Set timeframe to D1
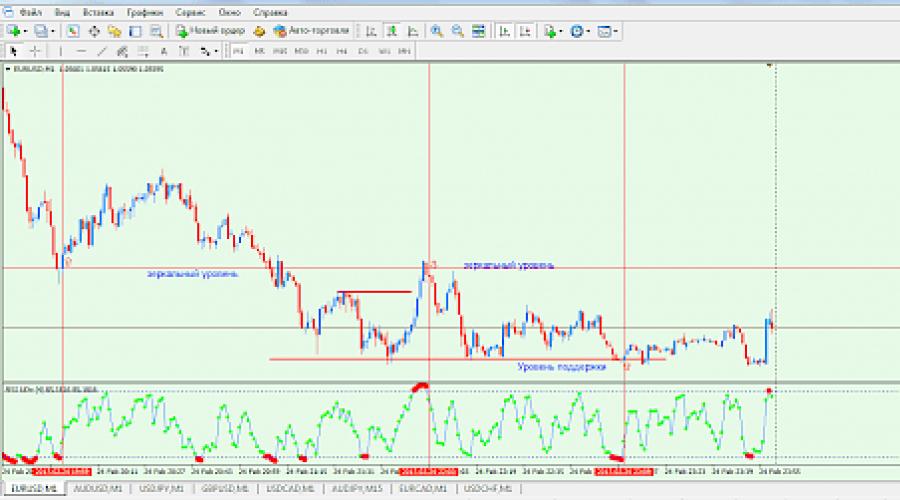900x500 pixels. coord(363,51)
